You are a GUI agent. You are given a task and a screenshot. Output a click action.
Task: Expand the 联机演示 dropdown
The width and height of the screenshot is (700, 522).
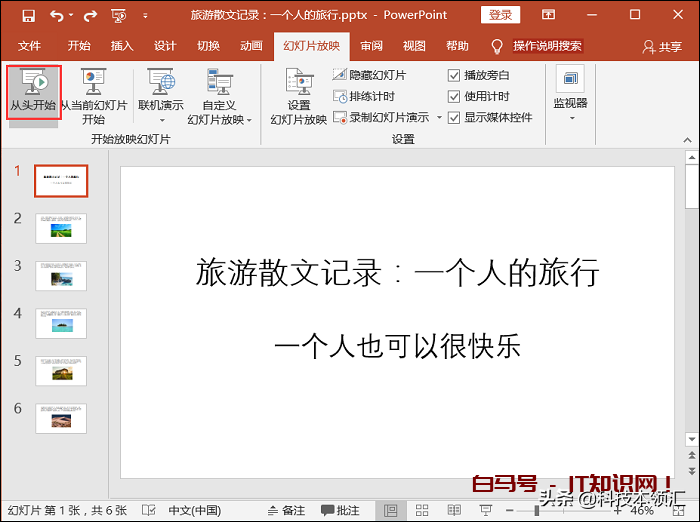(x=161, y=119)
